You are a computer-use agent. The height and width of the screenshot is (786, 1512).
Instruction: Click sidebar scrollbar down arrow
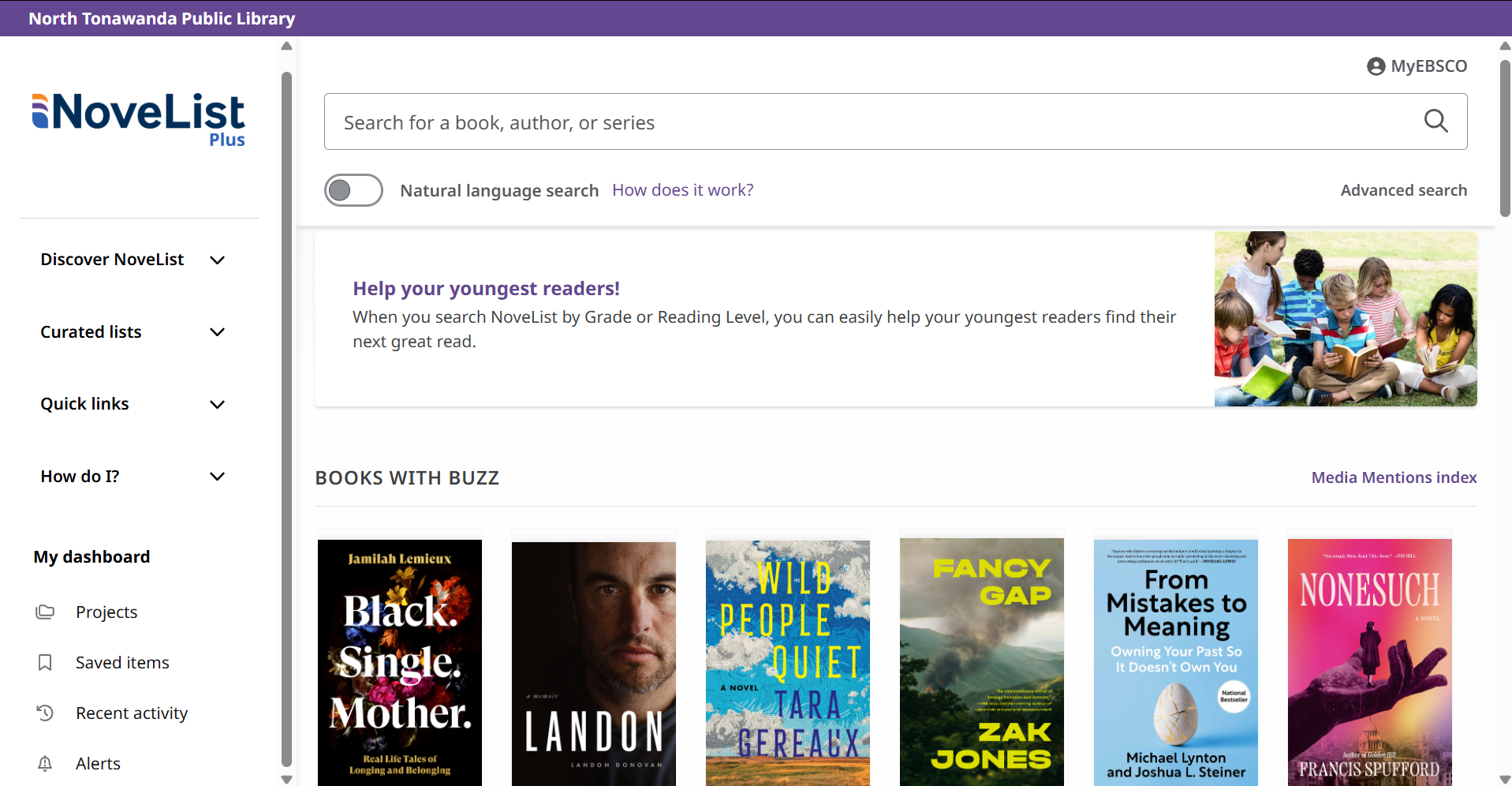point(286,779)
